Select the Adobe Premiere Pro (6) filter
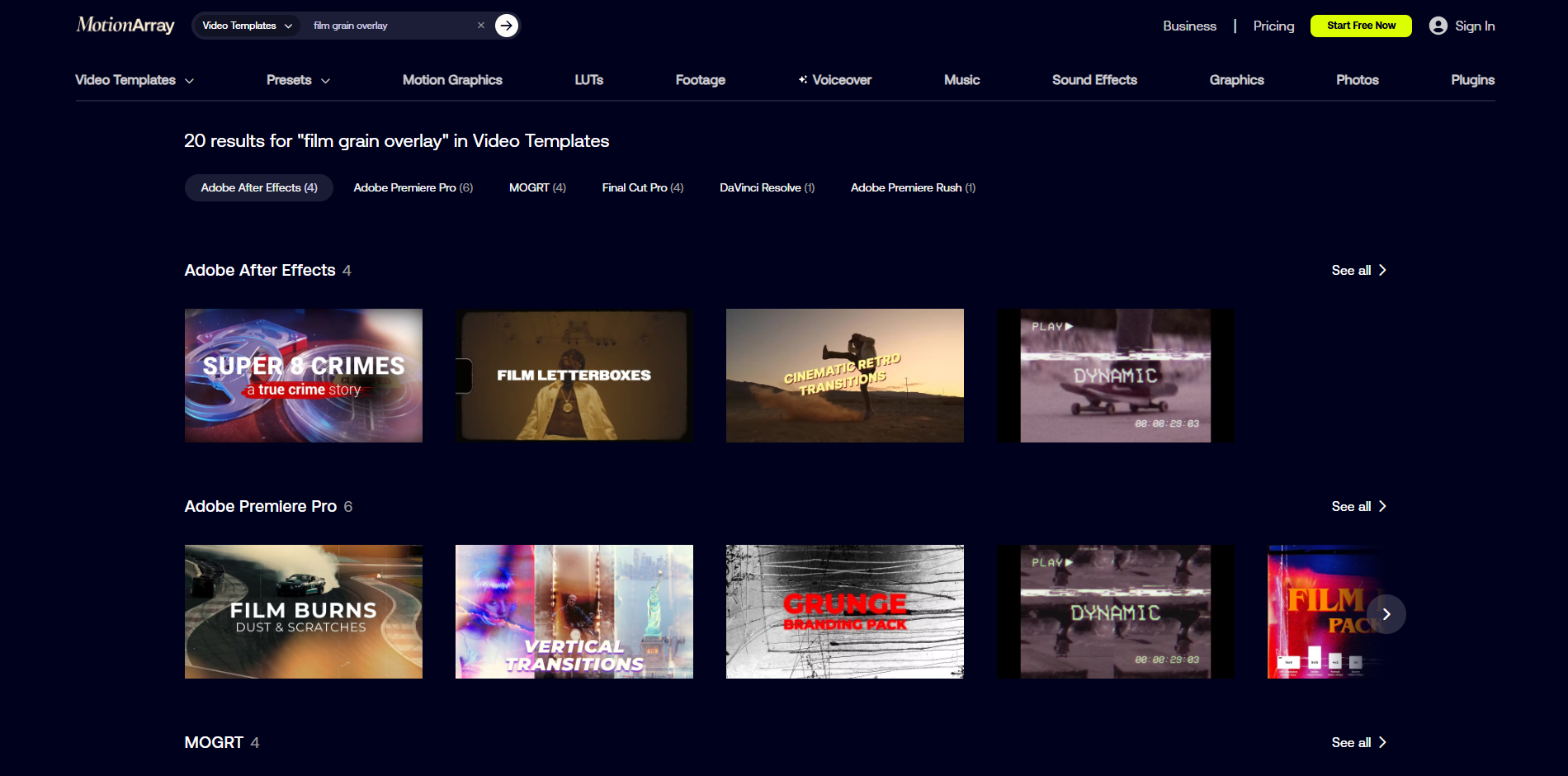The image size is (1568, 776). pyautogui.click(x=413, y=187)
